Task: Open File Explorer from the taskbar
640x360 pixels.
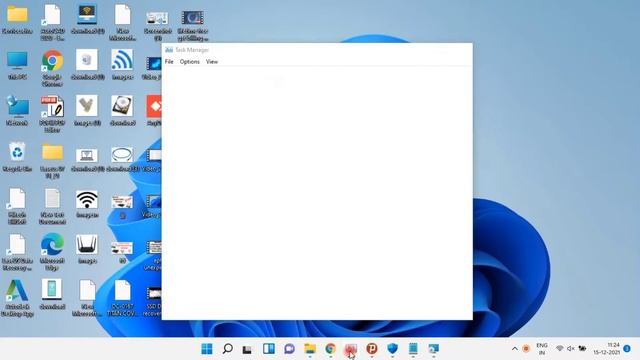Action: coord(310,349)
